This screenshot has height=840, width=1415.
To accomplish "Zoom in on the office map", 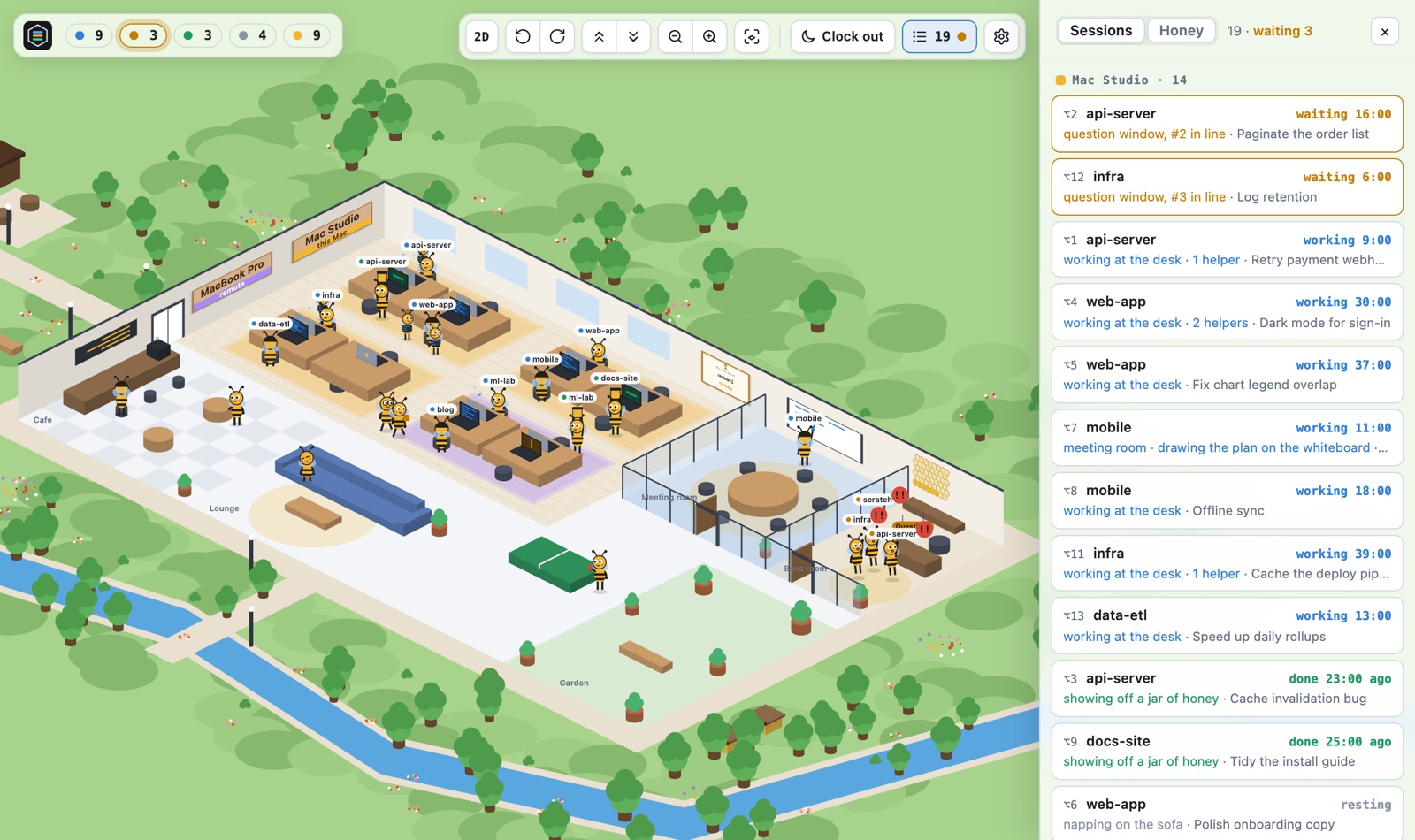I will 709,36.
